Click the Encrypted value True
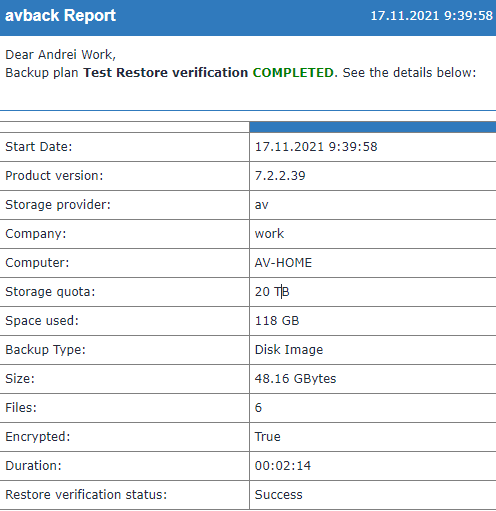496x511 pixels. pyautogui.click(x=268, y=437)
